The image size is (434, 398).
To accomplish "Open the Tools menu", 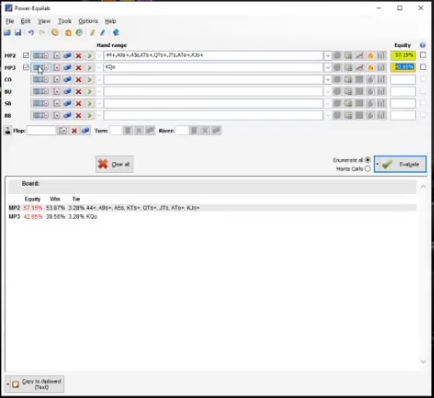I will point(65,21).
